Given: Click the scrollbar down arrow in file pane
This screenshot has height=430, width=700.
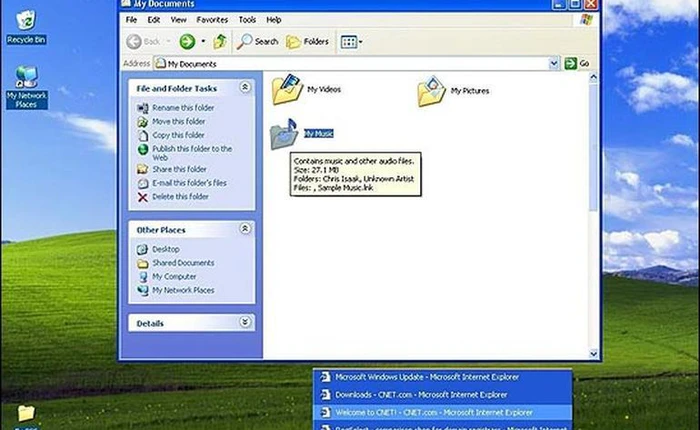Looking at the screenshot, I should coord(593,354).
